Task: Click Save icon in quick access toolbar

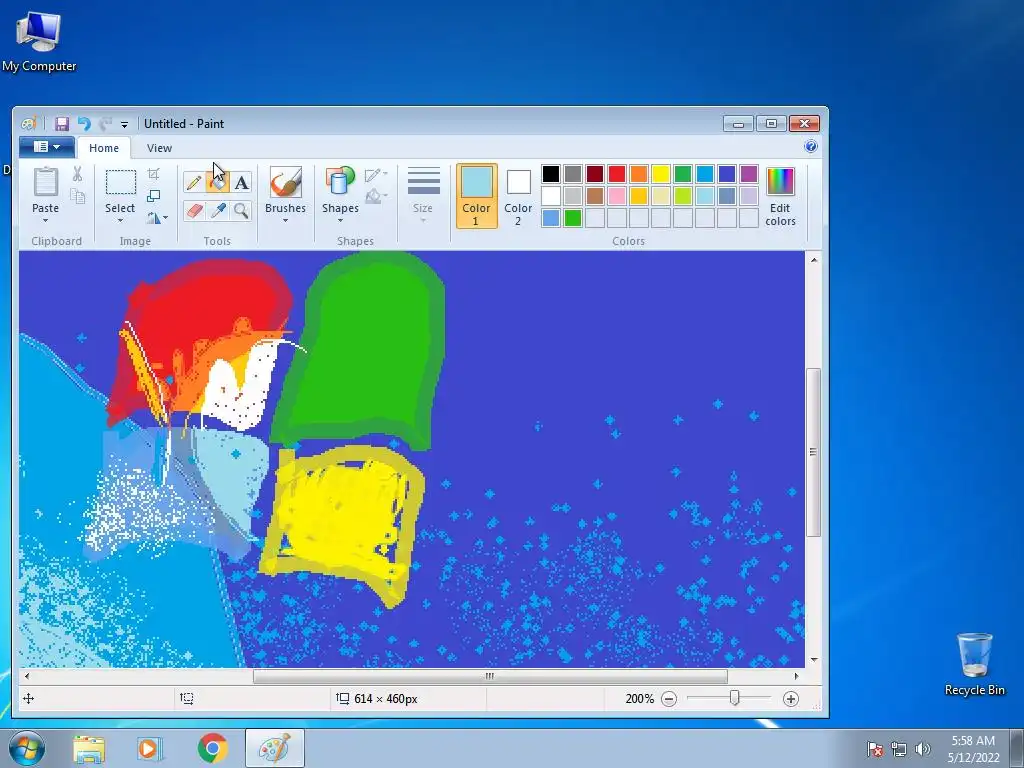Action: 61,123
